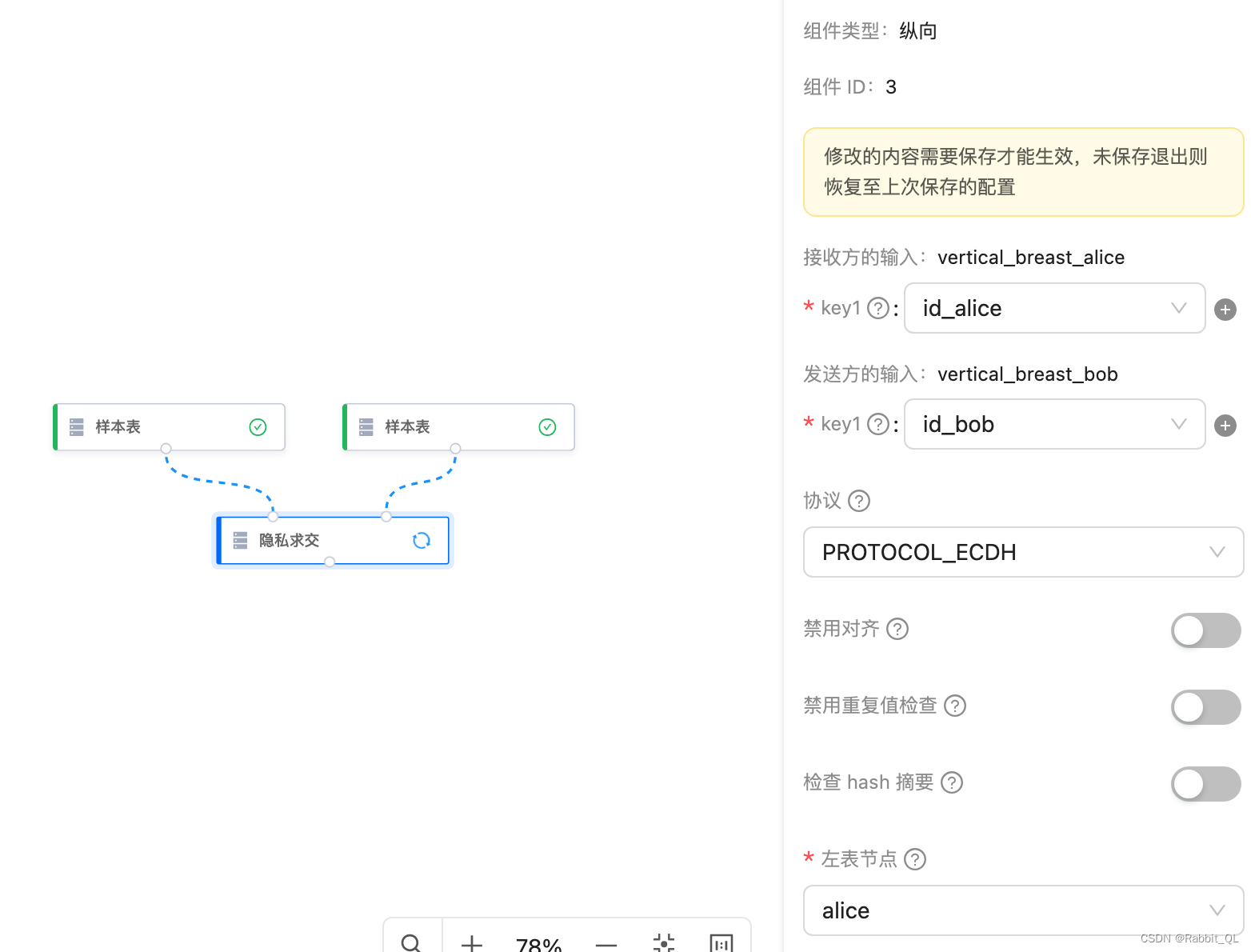Enable the 禁用对齐 toggle

pyautogui.click(x=1205, y=630)
